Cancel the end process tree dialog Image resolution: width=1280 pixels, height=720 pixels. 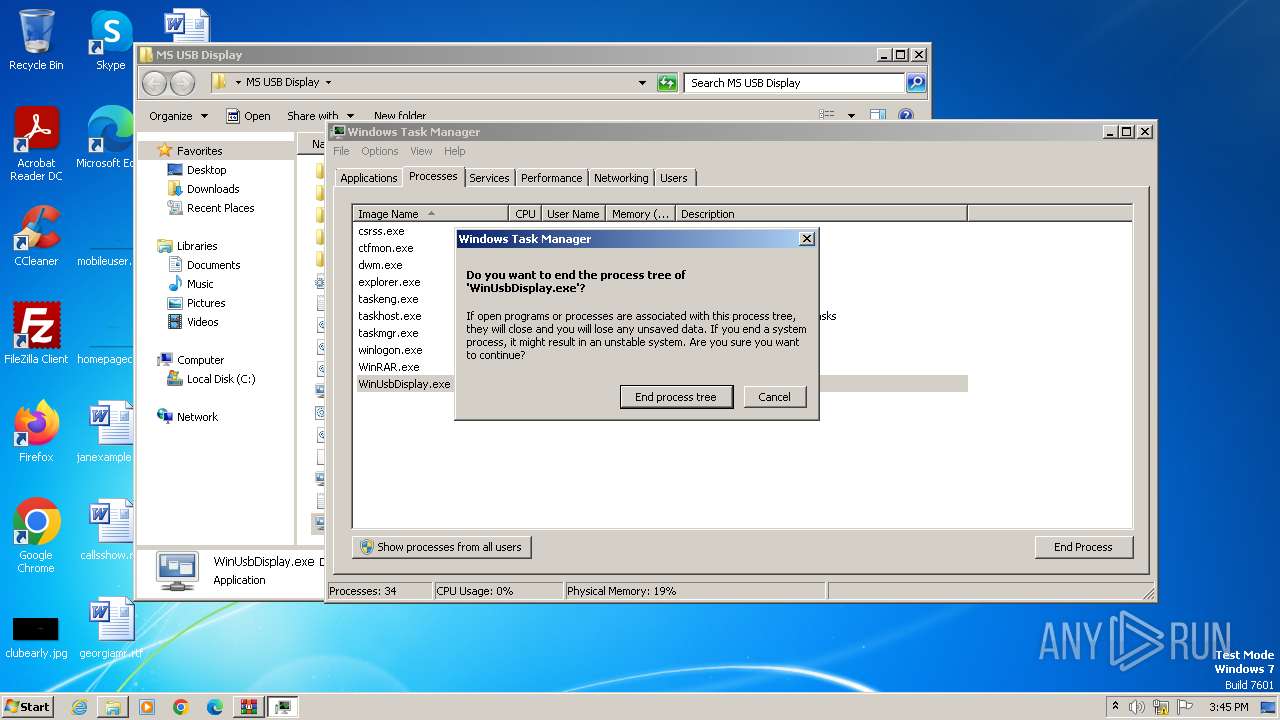point(774,397)
